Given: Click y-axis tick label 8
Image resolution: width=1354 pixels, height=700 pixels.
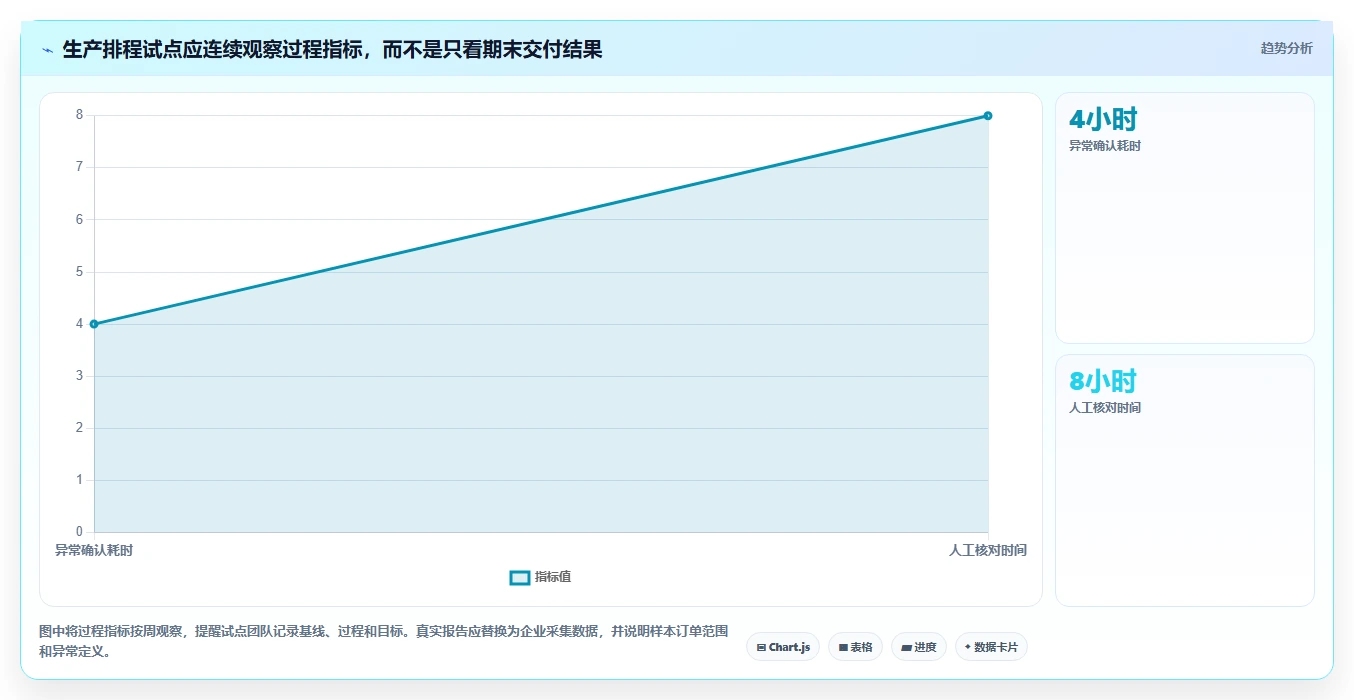Looking at the screenshot, I should click(79, 115).
